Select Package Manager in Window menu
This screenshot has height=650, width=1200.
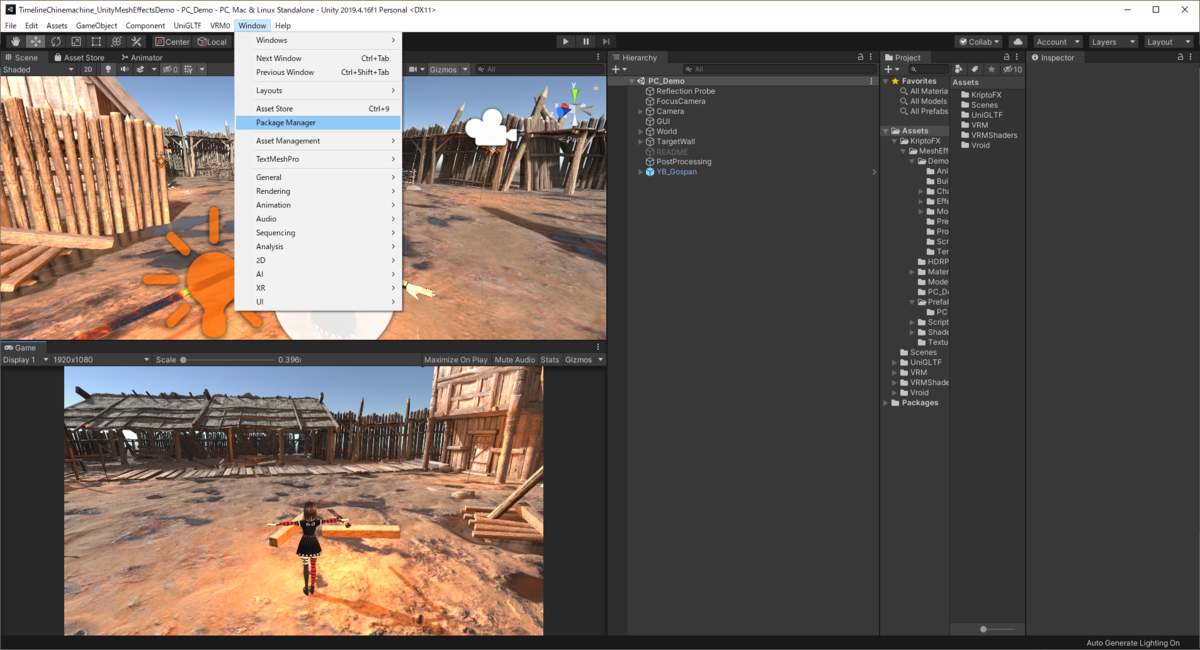click(x=318, y=123)
